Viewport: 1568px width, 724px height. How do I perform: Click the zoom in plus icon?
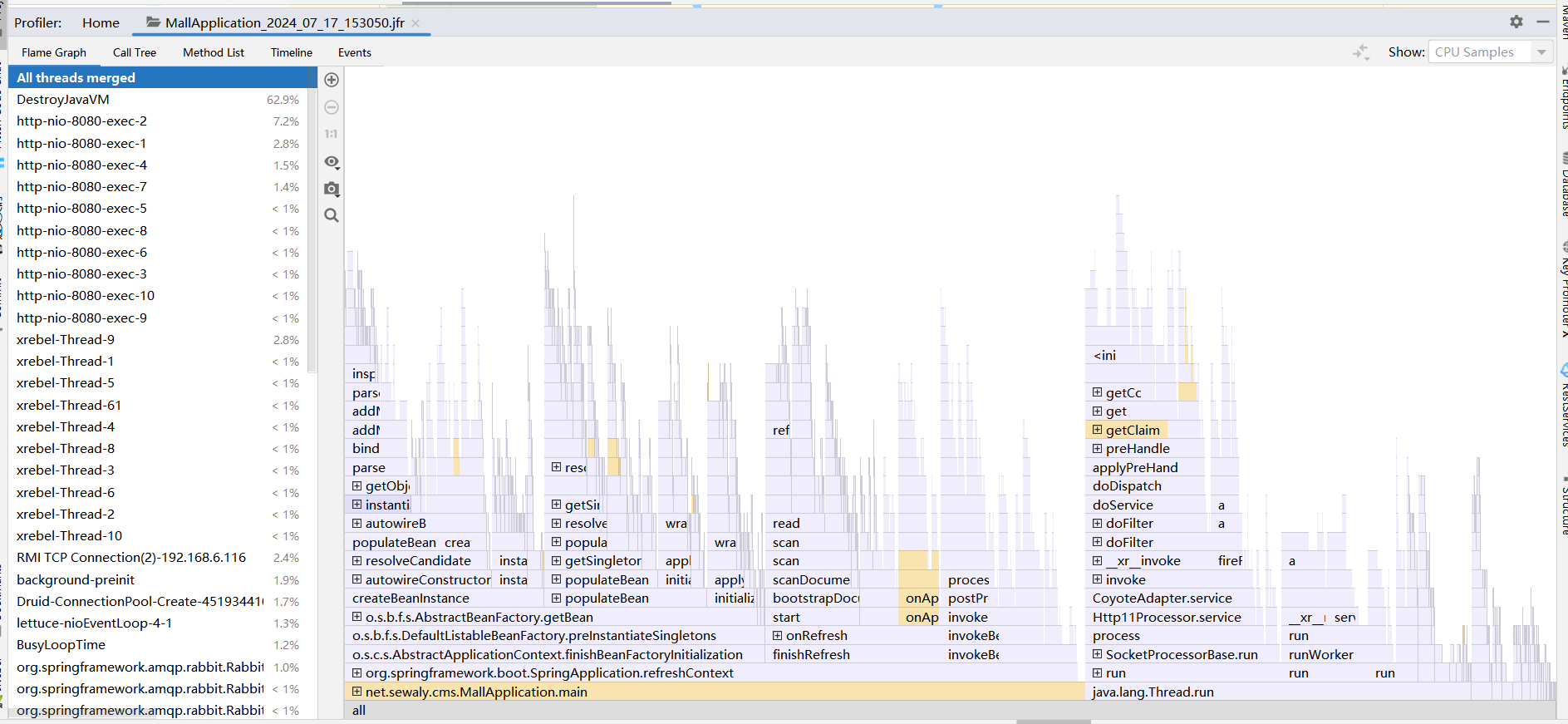pyautogui.click(x=332, y=80)
